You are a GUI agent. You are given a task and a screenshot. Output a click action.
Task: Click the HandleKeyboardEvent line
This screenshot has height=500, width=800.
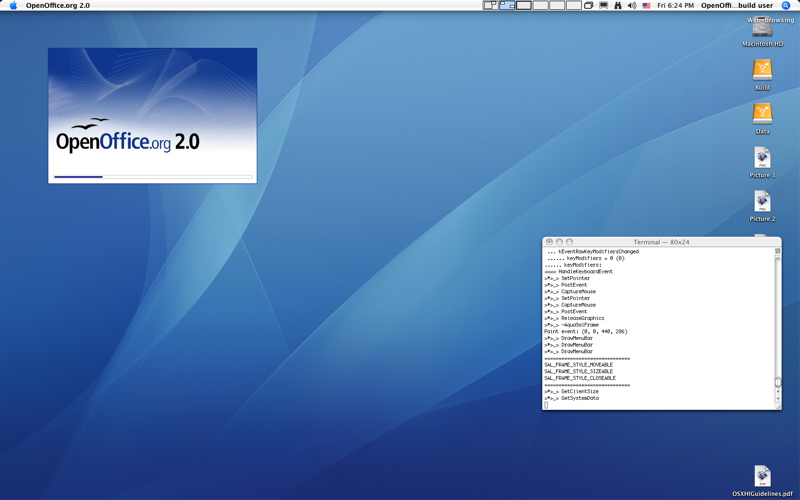coord(579,271)
